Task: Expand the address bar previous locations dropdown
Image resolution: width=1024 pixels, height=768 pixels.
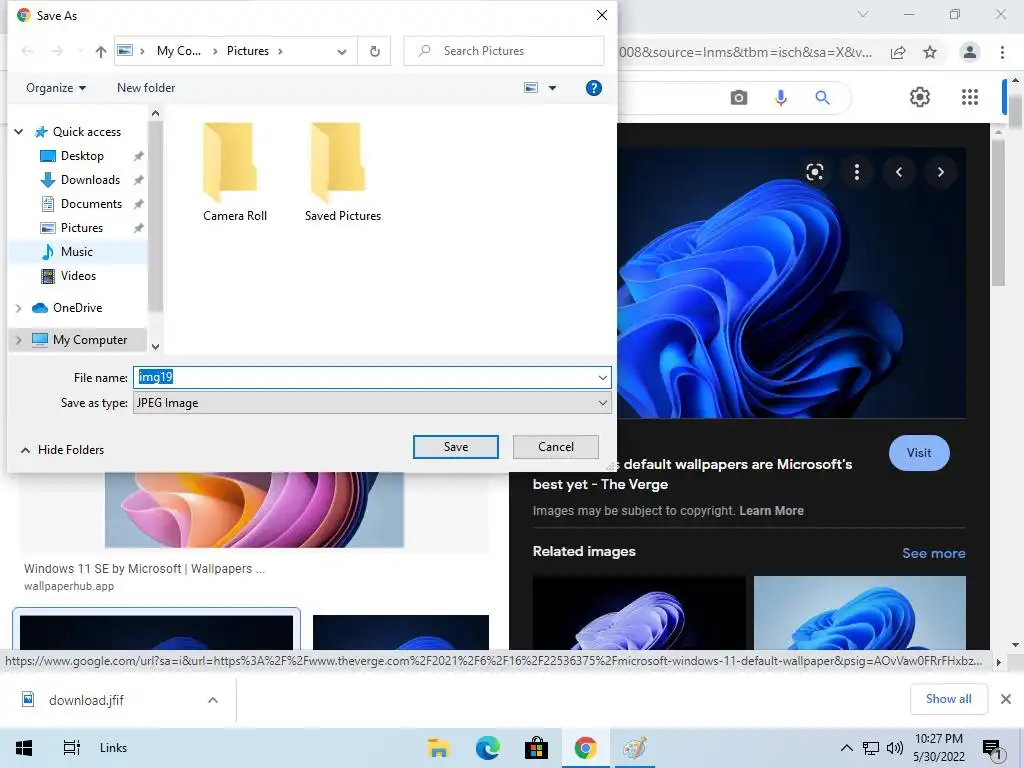Action: (342, 52)
